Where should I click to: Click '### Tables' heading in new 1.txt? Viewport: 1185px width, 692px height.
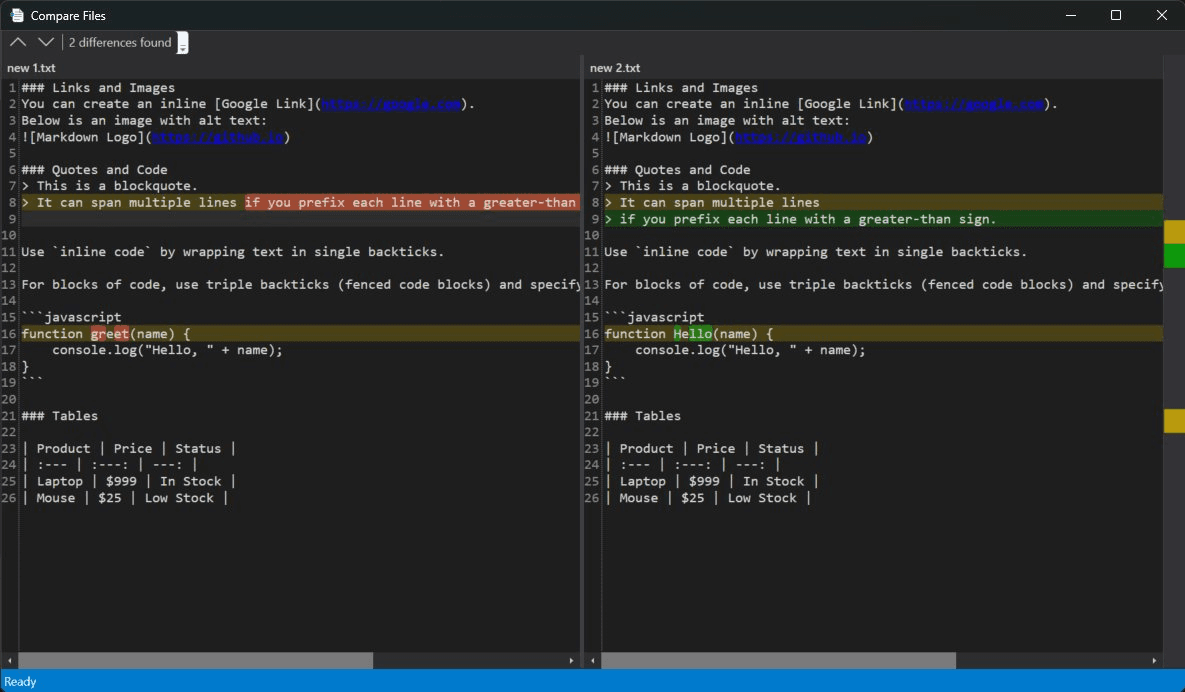[x=60, y=416]
